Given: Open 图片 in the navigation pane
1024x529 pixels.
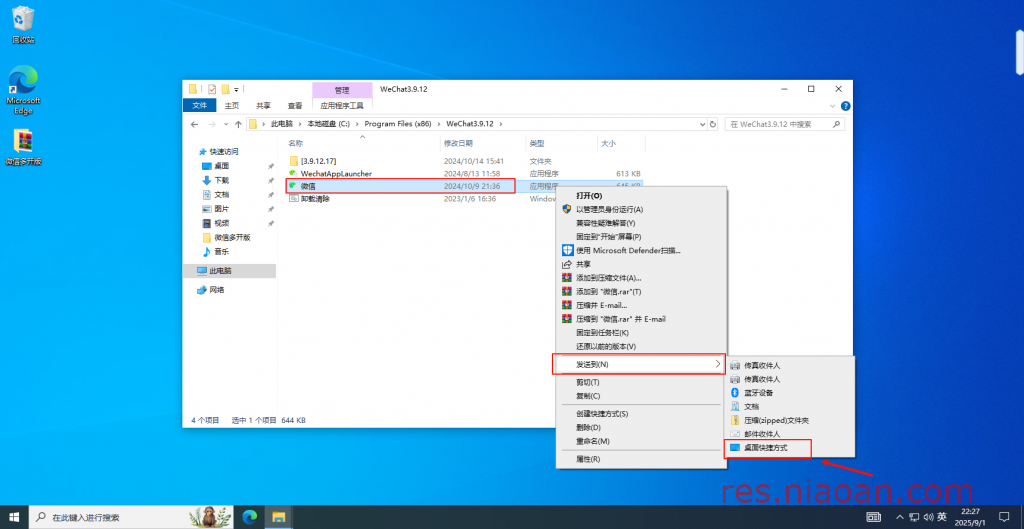Looking at the screenshot, I should click(x=221, y=209).
